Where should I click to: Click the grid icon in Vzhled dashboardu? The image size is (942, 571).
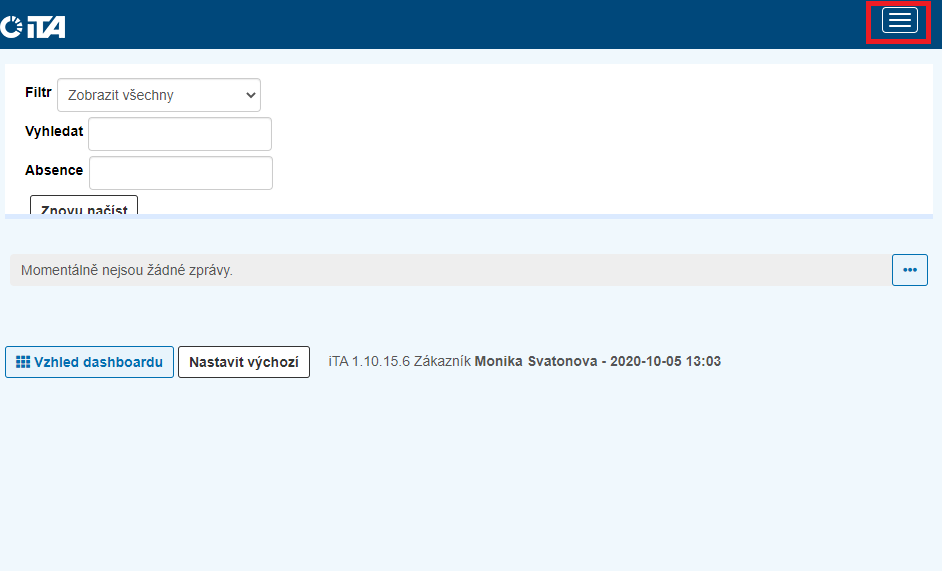point(23,362)
